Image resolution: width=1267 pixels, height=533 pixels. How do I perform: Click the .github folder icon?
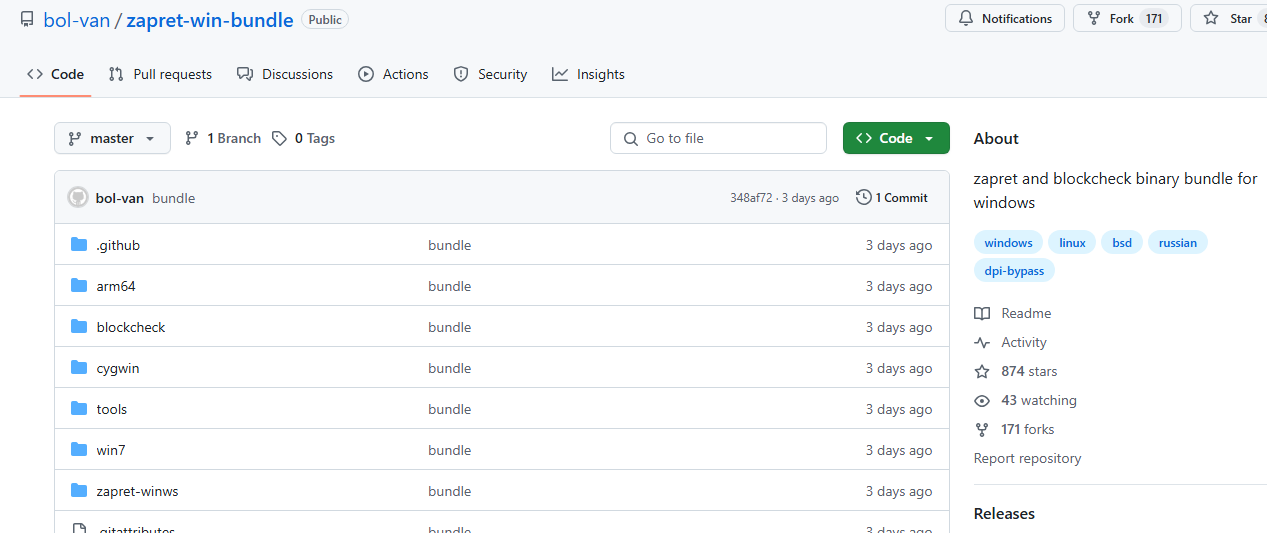(79, 245)
